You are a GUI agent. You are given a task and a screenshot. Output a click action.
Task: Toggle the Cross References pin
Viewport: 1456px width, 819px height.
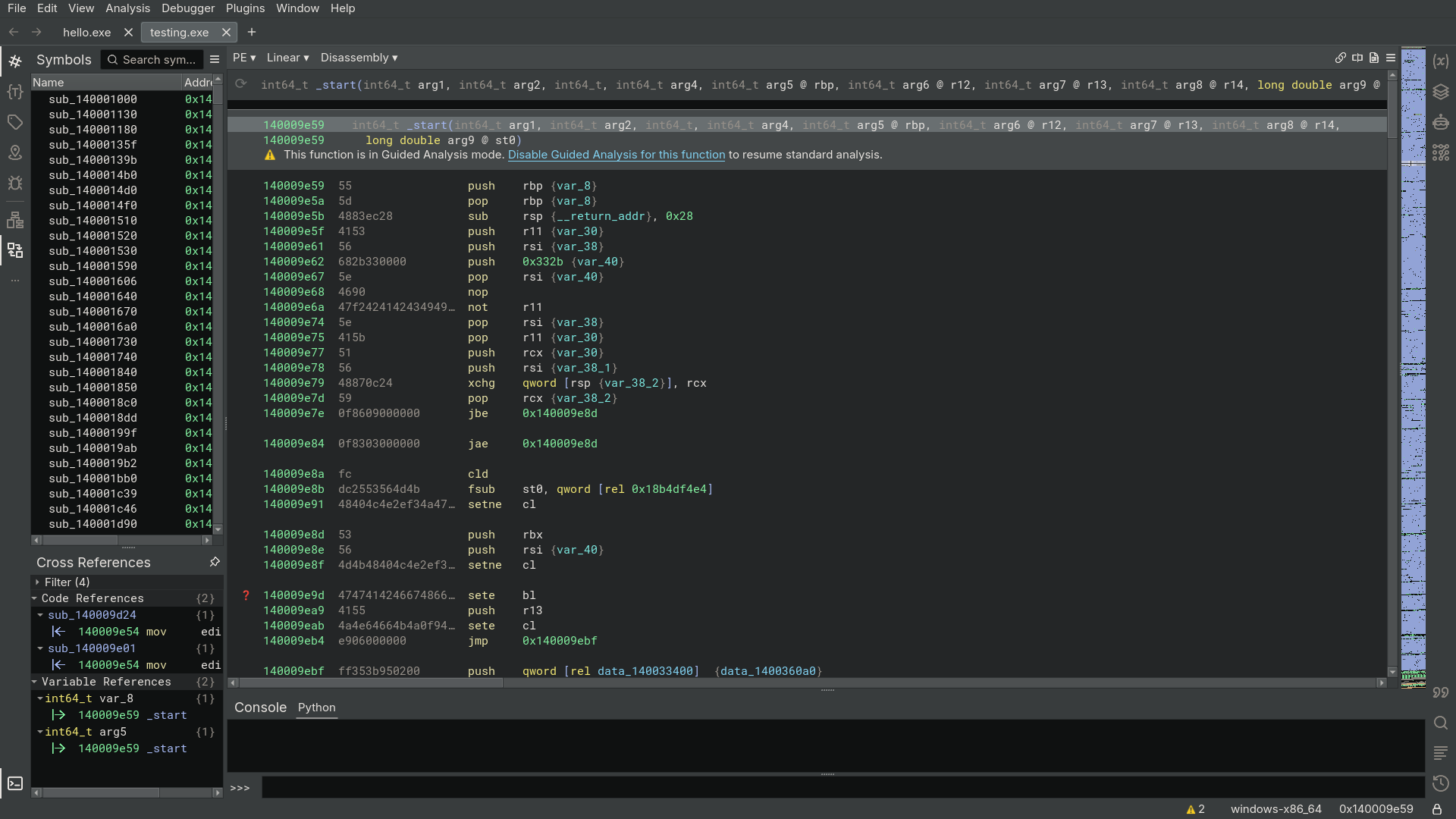point(215,562)
